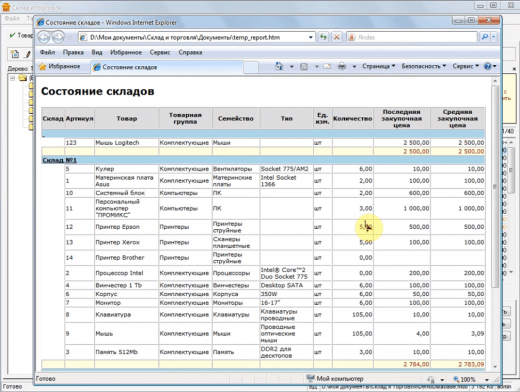Screen dimensions: 520x392
Task: Click the Товар button in background window
Action: [21, 35]
